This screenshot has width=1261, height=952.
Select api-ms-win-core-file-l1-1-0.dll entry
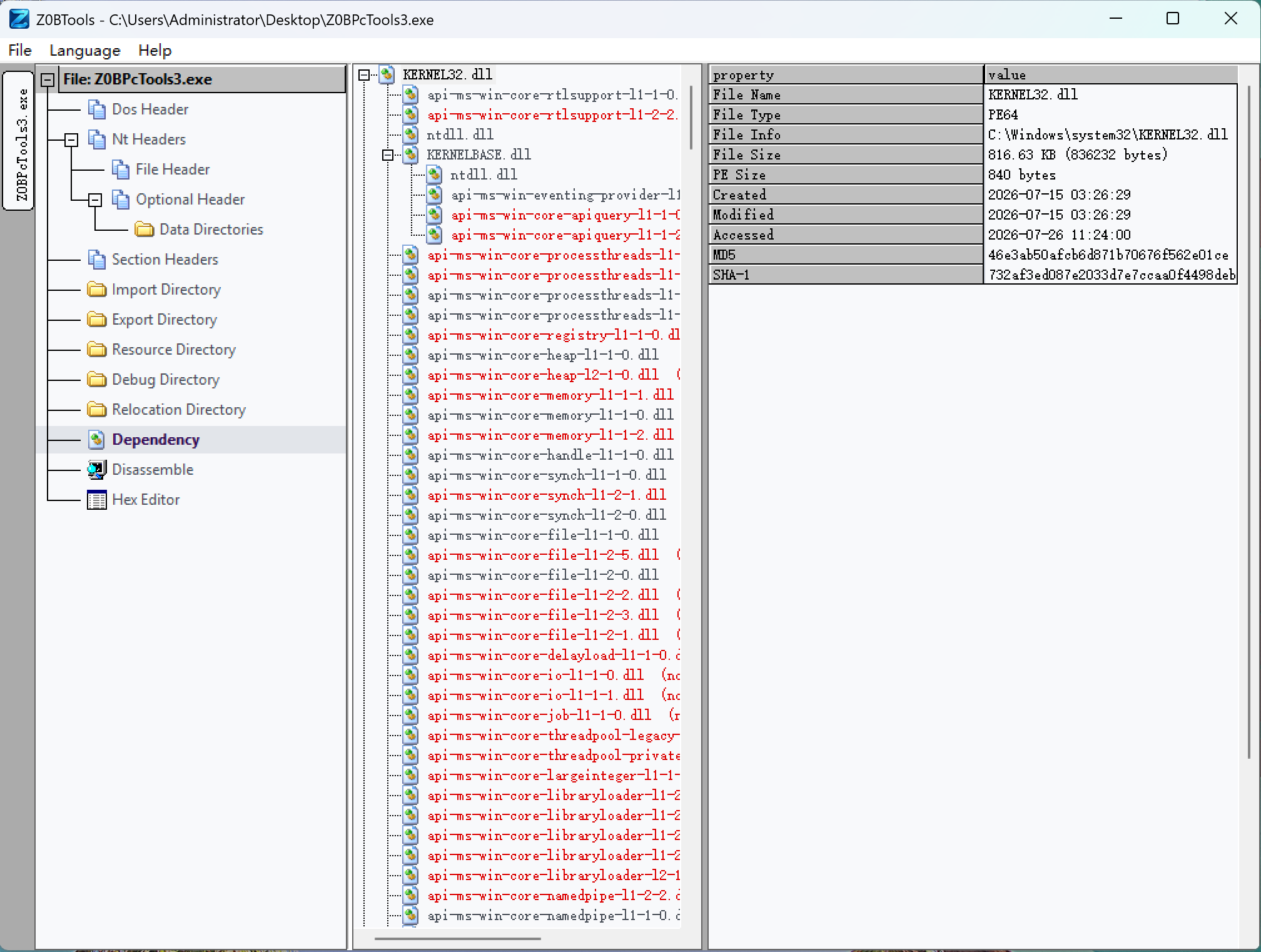point(543,535)
